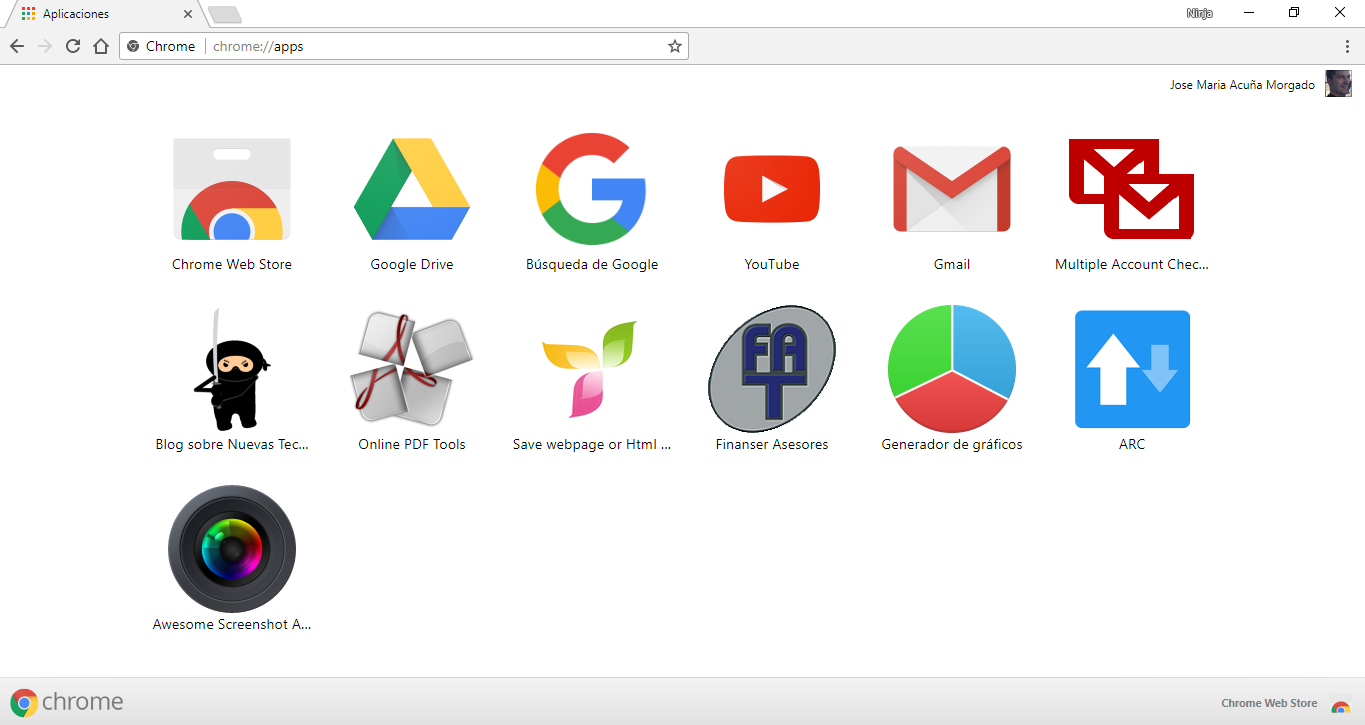Click the Ninja profile button in title bar
This screenshot has height=725, width=1365.
tap(1199, 13)
